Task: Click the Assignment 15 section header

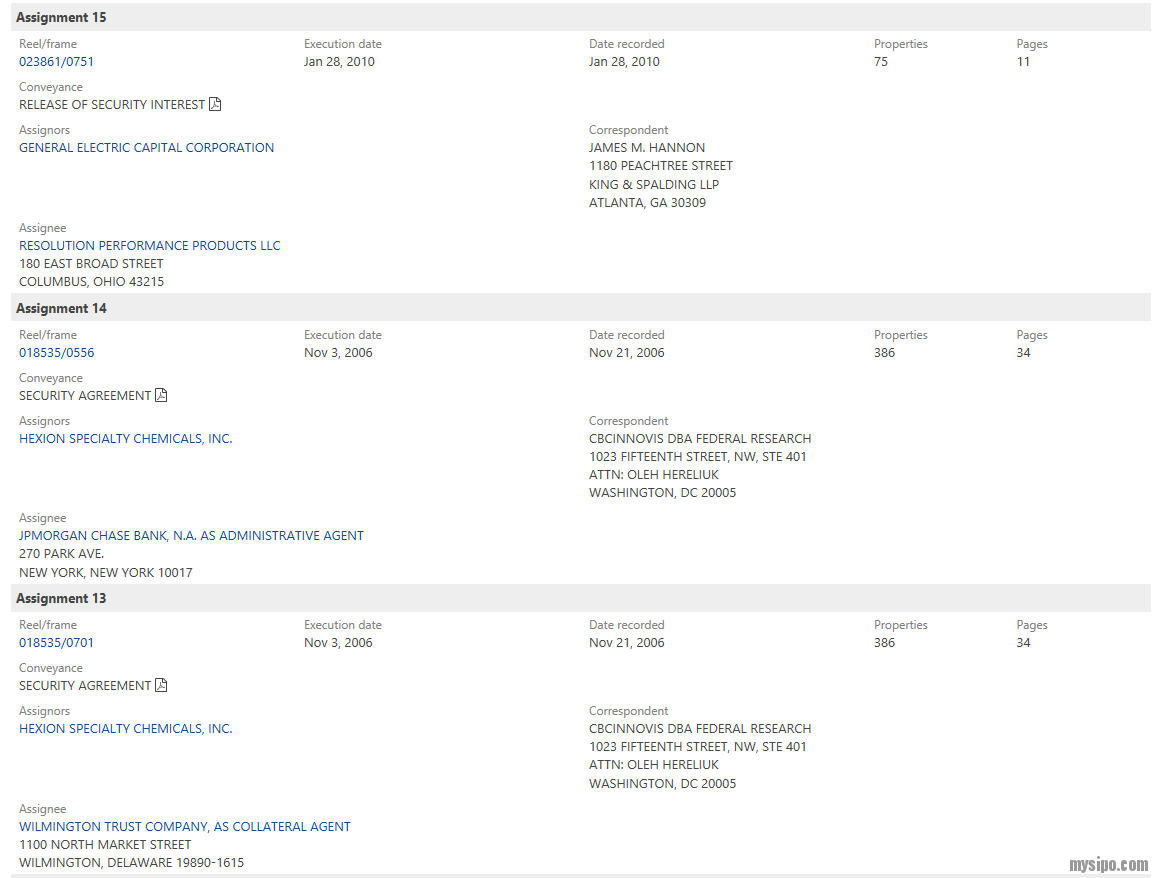Action: 61,18
